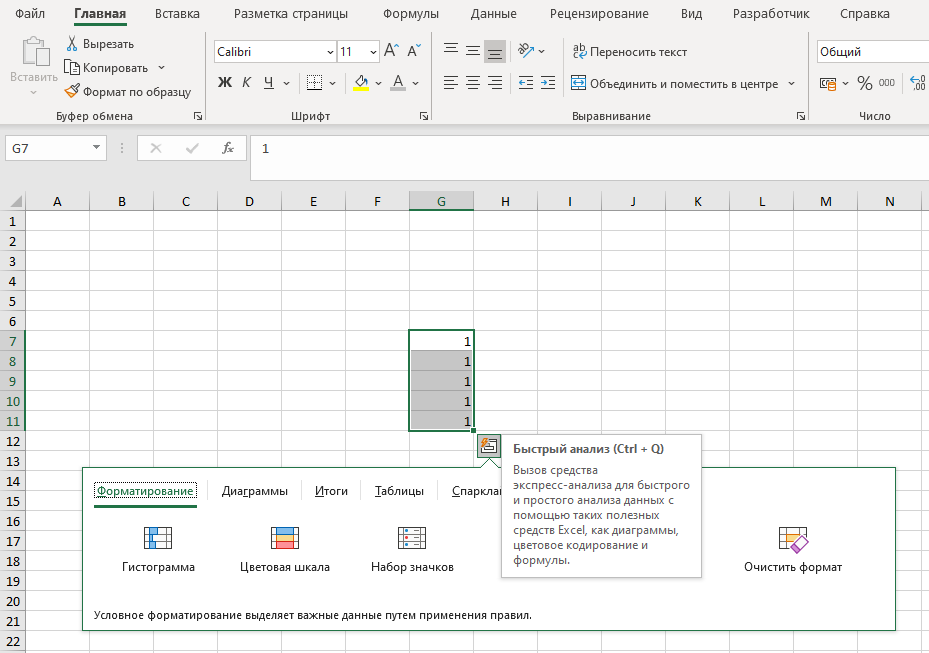Click inside the formula bar
The width and height of the screenshot is (929, 653).
(x=400, y=148)
